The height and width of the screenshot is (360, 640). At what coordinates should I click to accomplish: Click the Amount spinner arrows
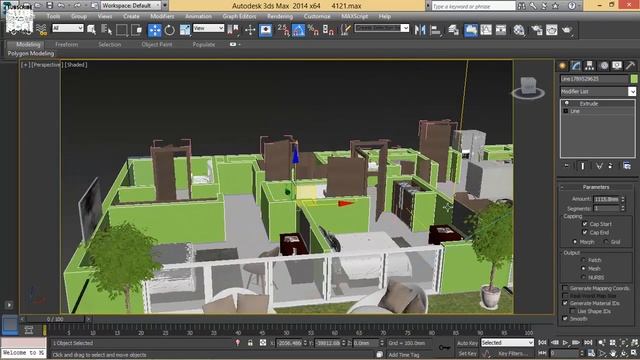pos(623,199)
